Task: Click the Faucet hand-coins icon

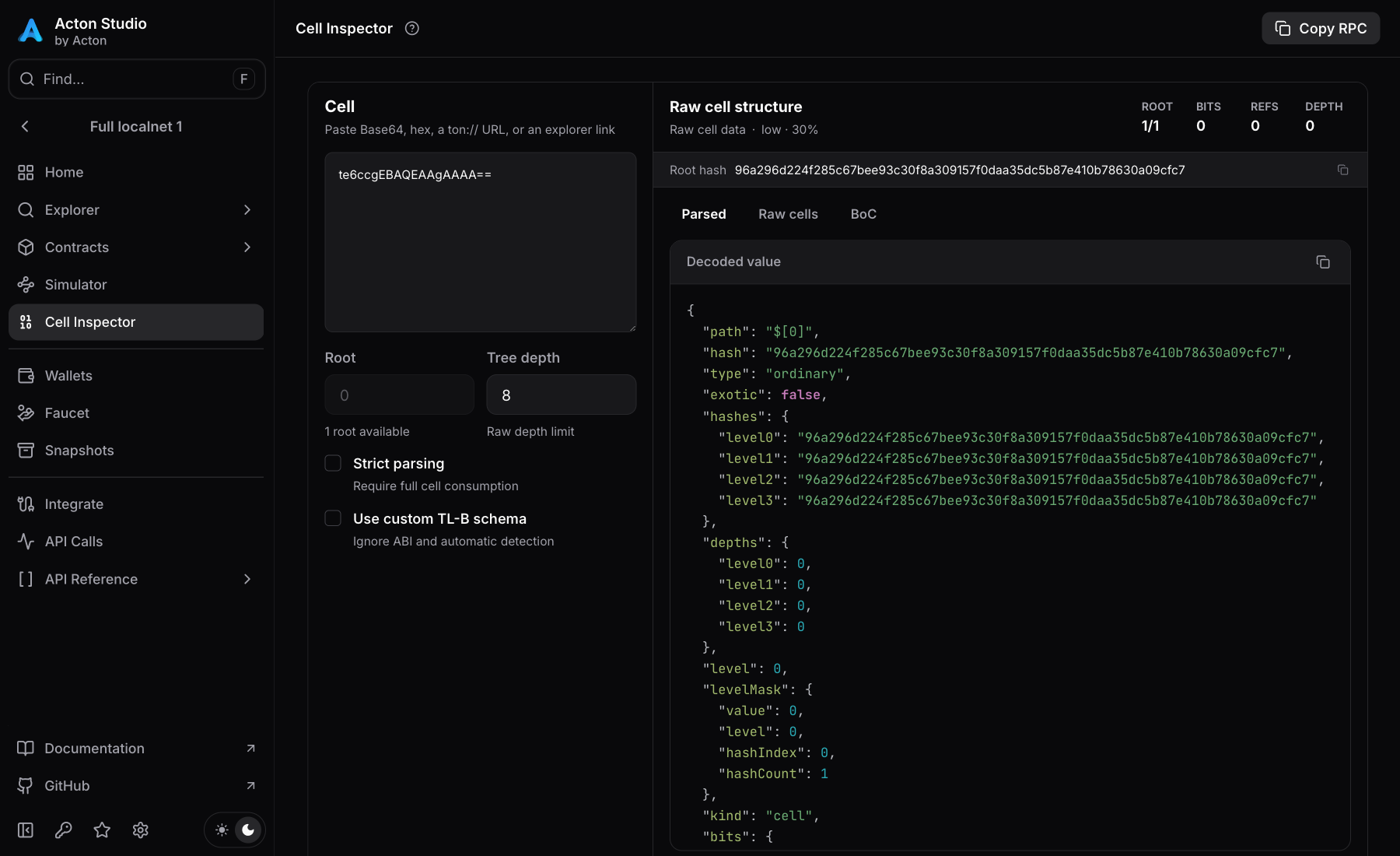Action: coord(26,412)
